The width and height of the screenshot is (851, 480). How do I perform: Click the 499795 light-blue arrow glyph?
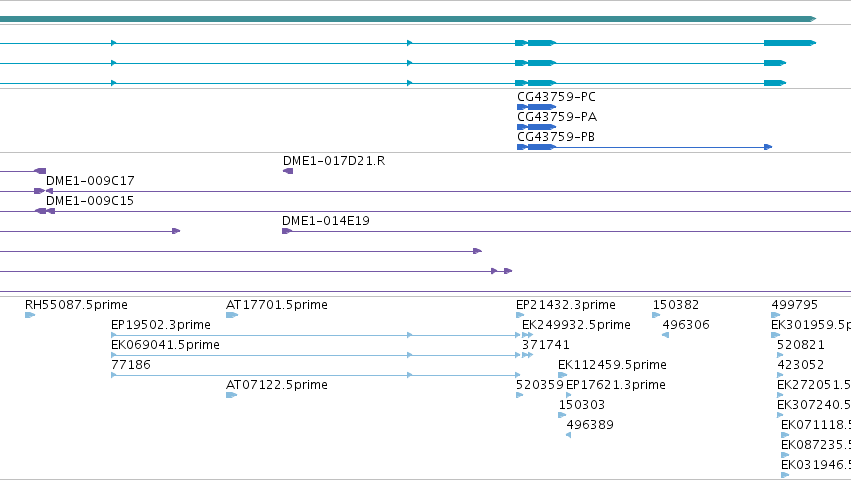tap(776, 315)
